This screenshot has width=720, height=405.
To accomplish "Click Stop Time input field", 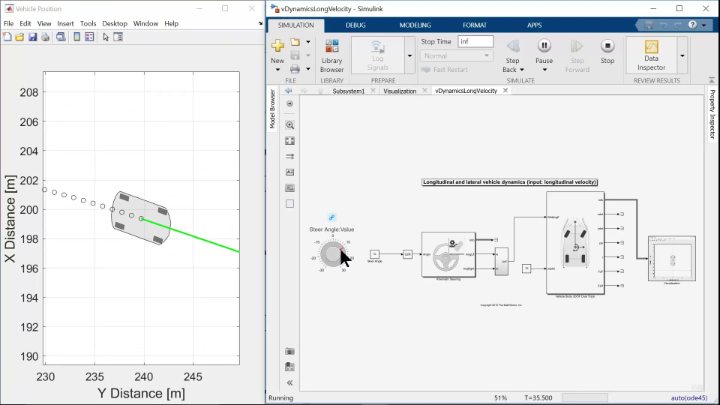I will click(475, 41).
